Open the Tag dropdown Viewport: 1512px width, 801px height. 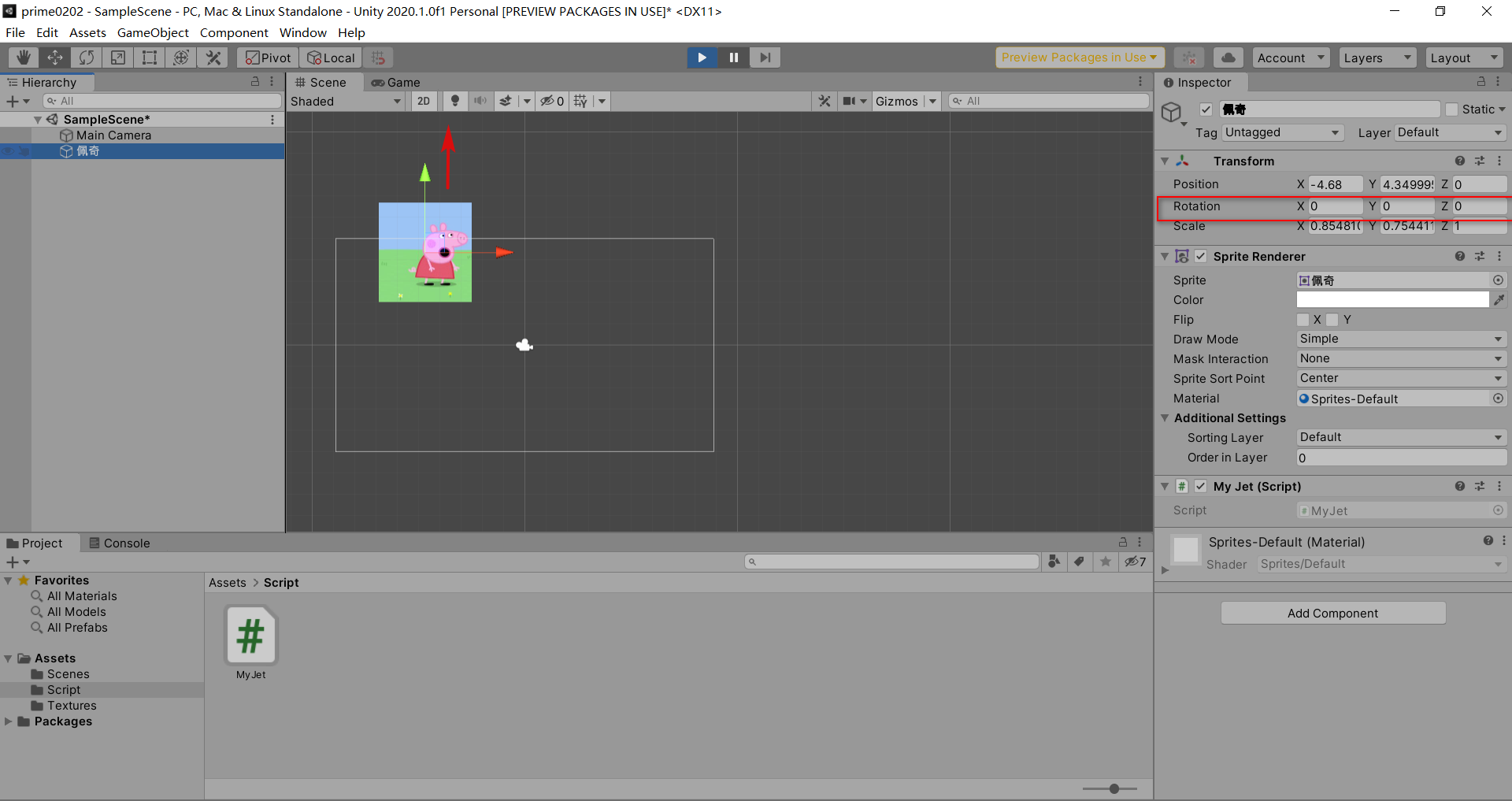1282,132
